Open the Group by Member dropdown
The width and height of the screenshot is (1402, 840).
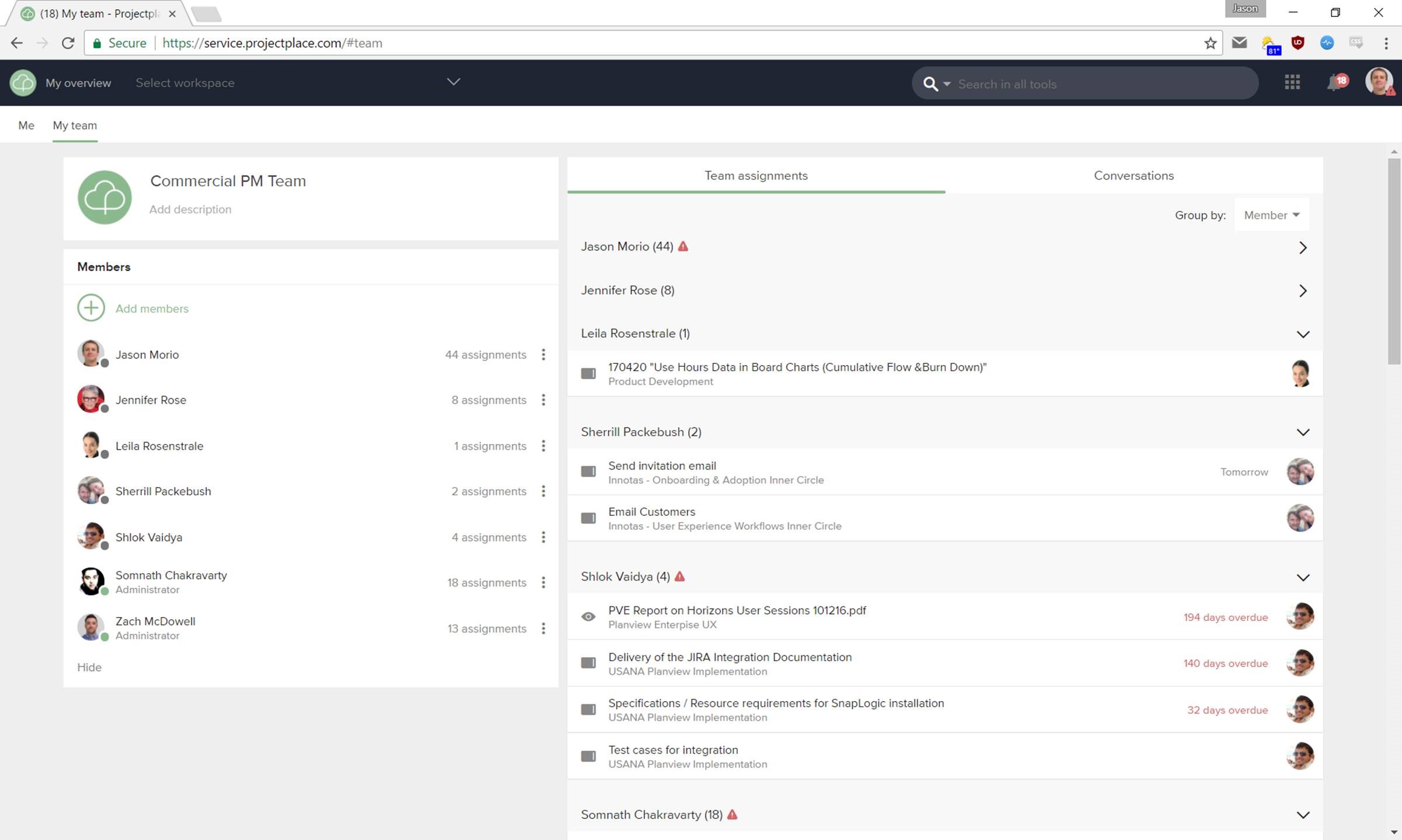(x=1271, y=215)
